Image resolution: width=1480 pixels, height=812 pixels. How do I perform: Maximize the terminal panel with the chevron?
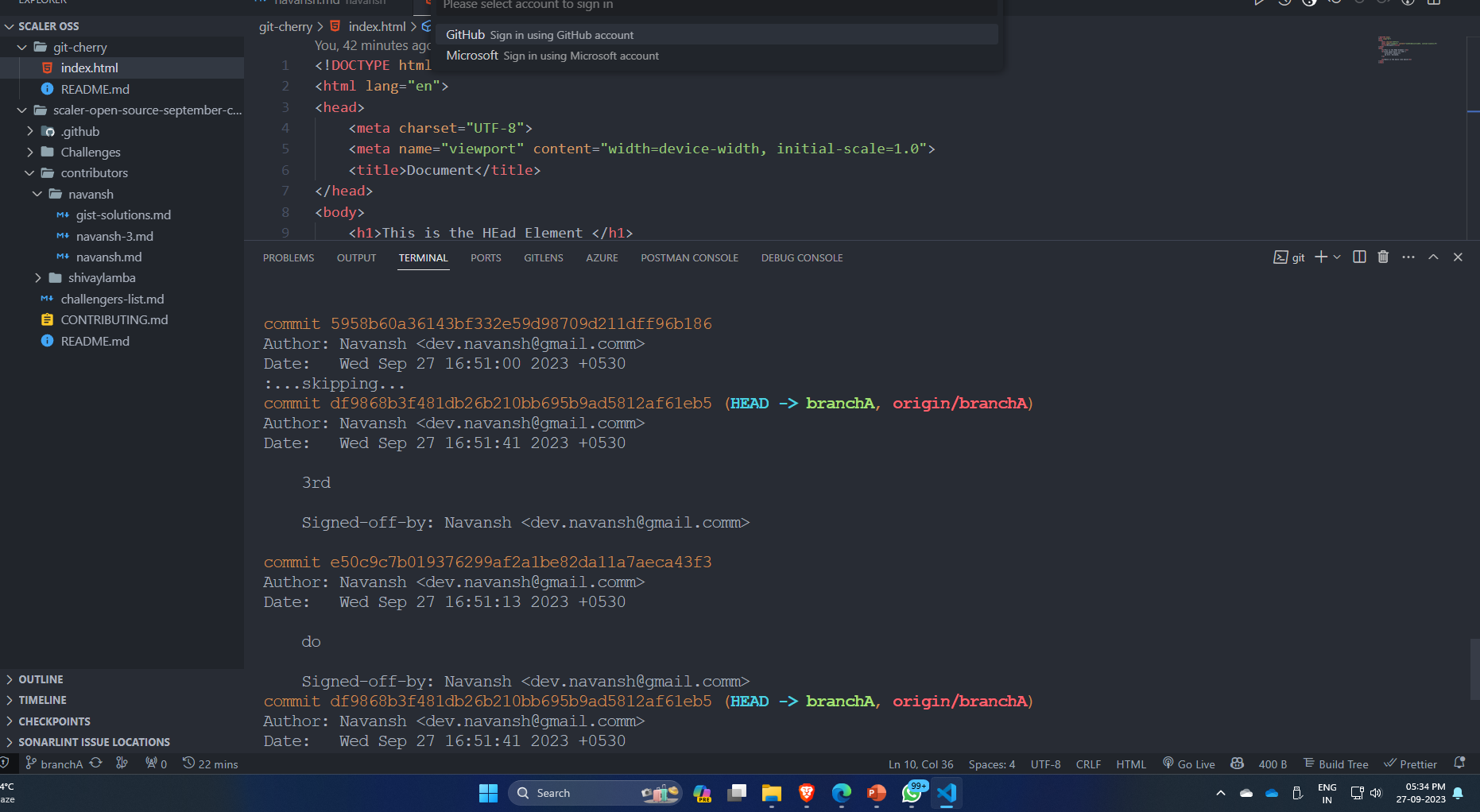[1433, 257]
